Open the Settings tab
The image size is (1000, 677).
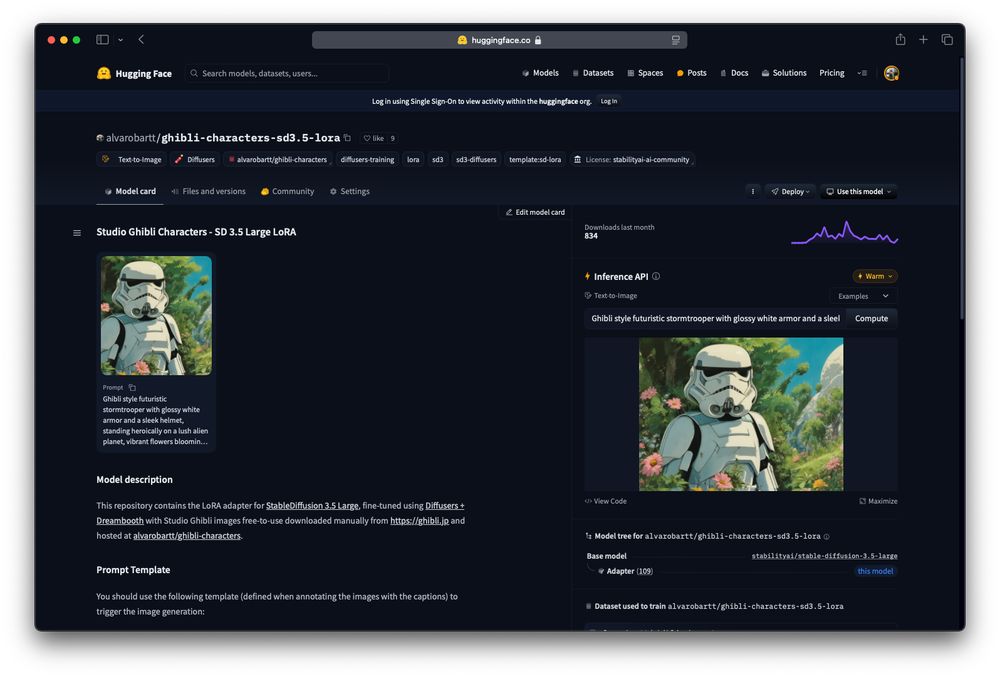(349, 191)
